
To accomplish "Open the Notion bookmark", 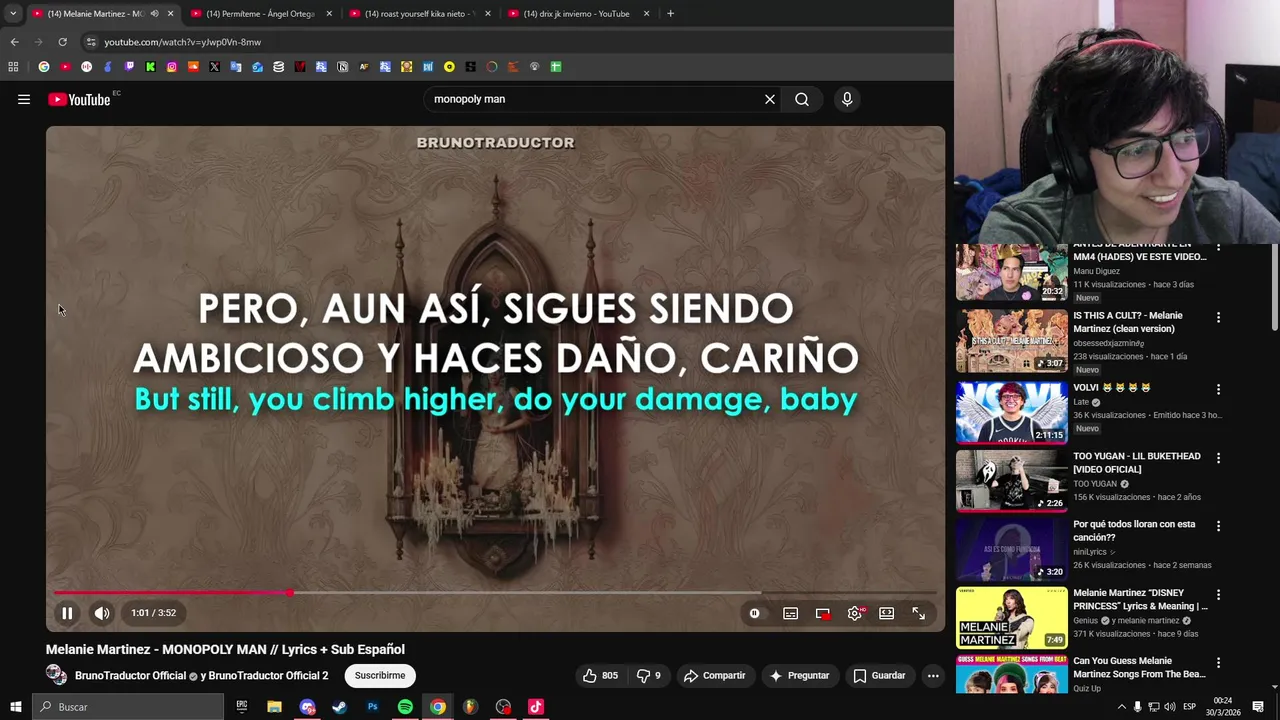I will 342,67.
